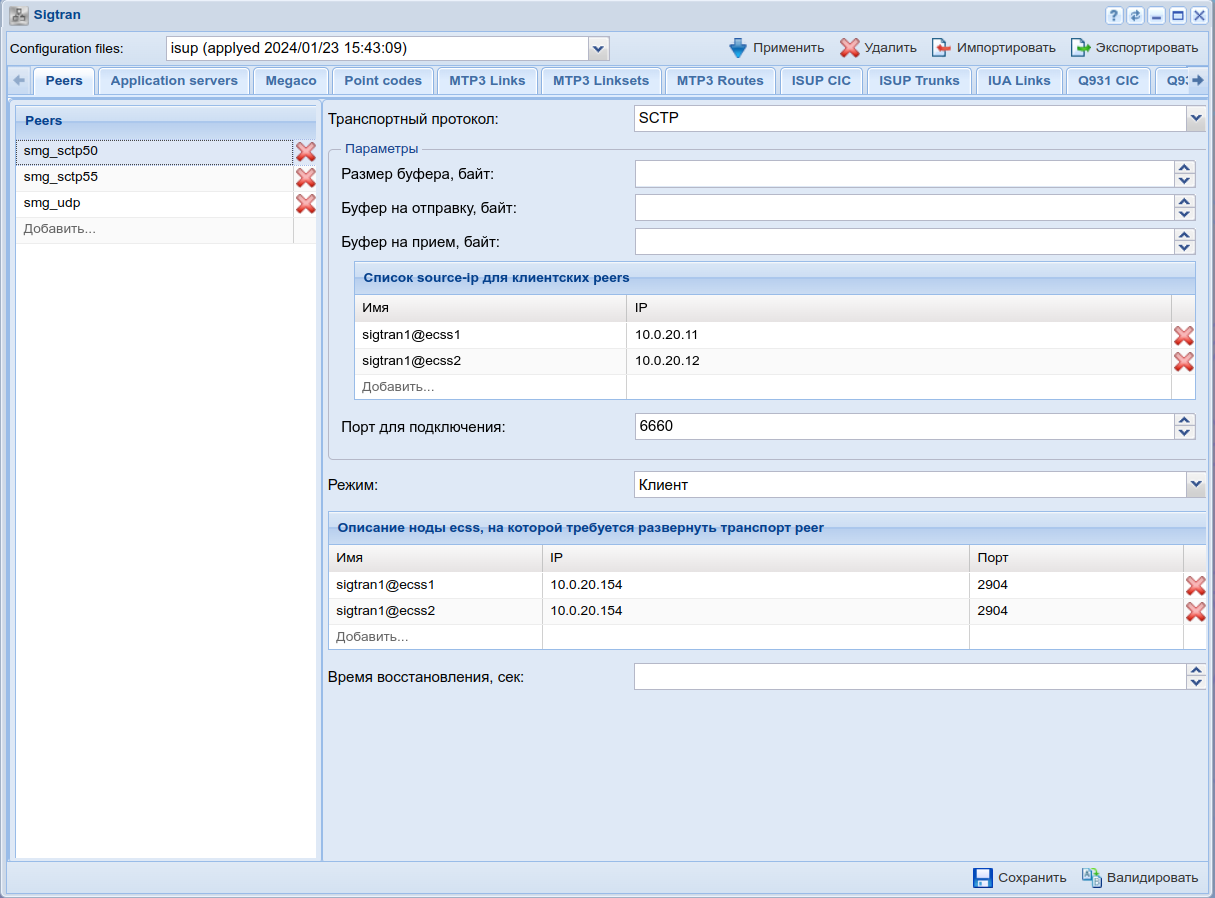Click the Валидировать button
Image resolution: width=1215 pixels, height=898 pixels.
[1139, 878]
